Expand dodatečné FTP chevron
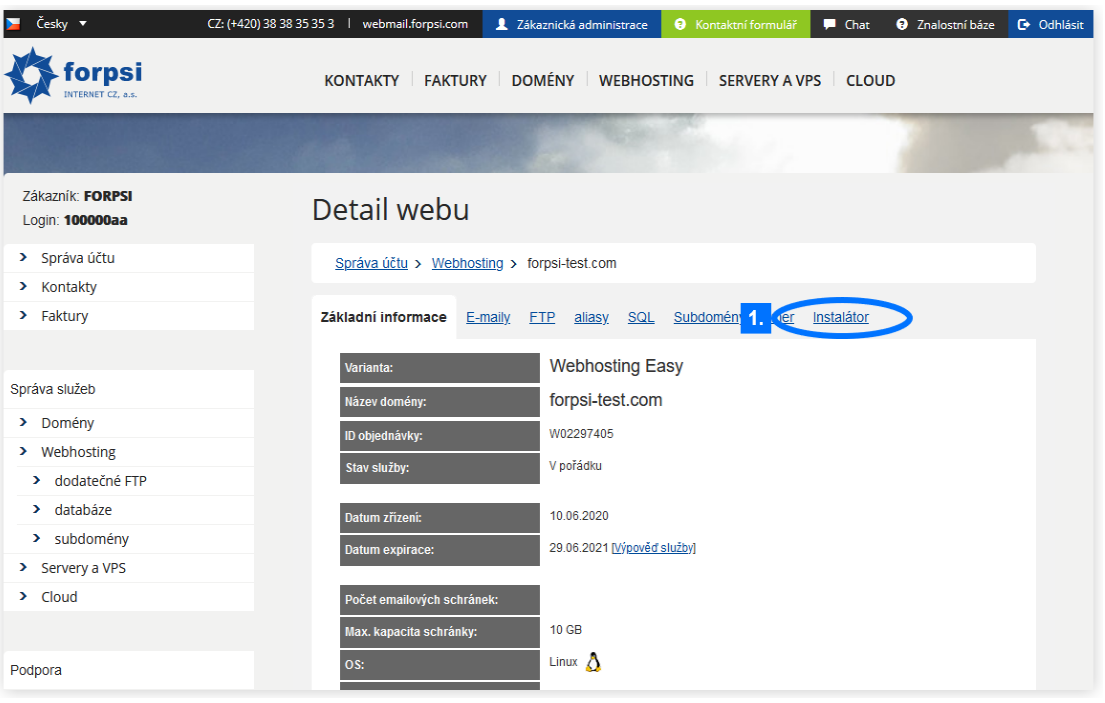Image resolution: width=1105 pixels, height=703 pixels. click(37, 480)
